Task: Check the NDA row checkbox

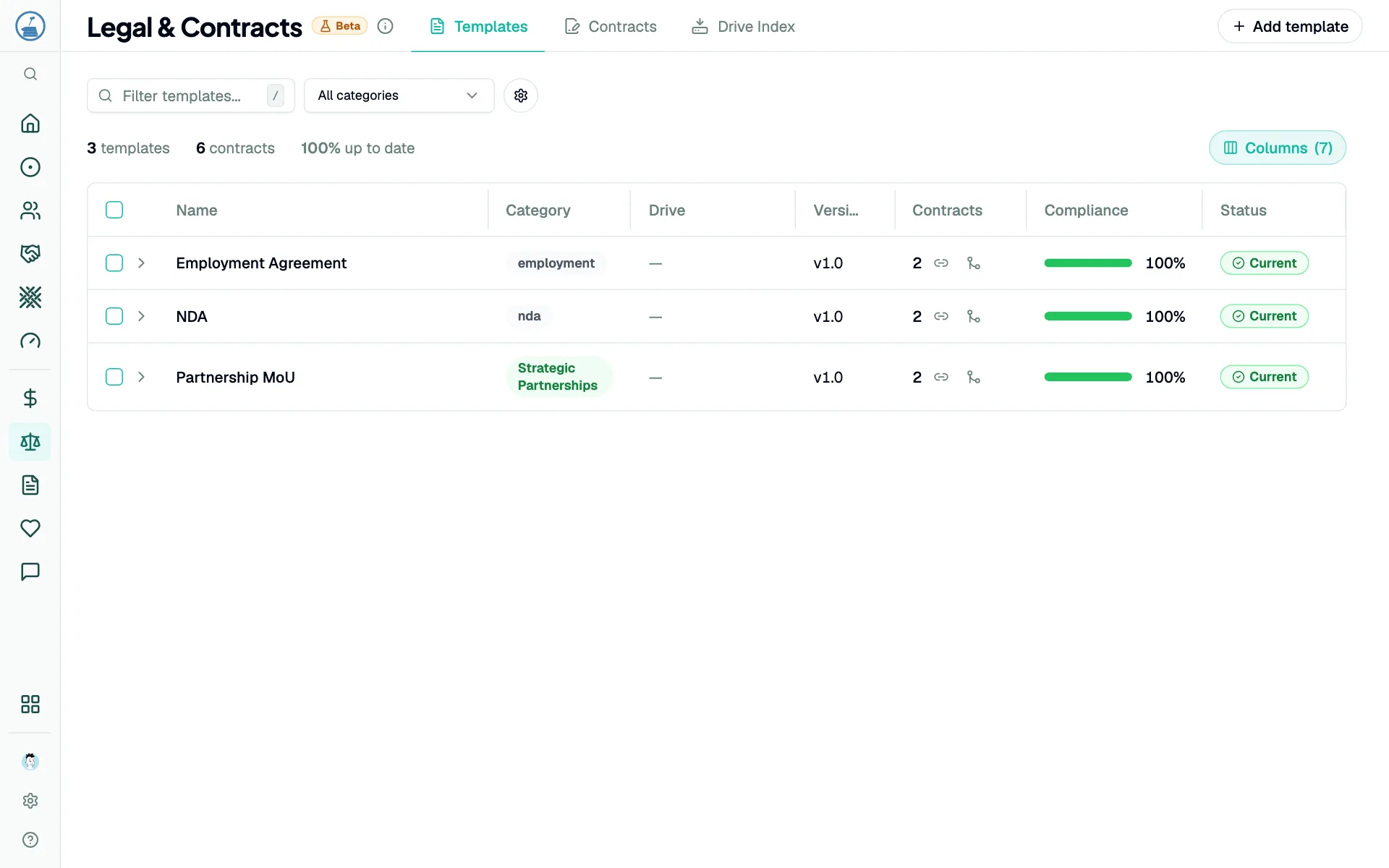Action: [114, 317]
